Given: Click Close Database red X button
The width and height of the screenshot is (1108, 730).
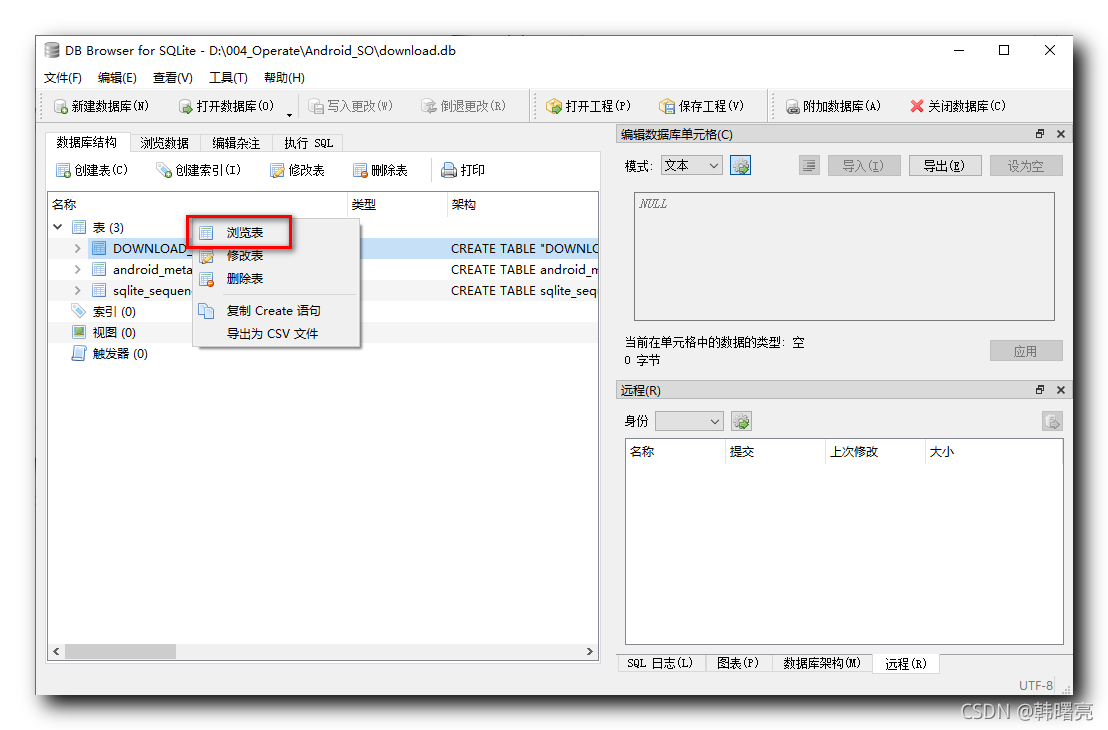Looking at the screenshot, I should tap(957, 106).
